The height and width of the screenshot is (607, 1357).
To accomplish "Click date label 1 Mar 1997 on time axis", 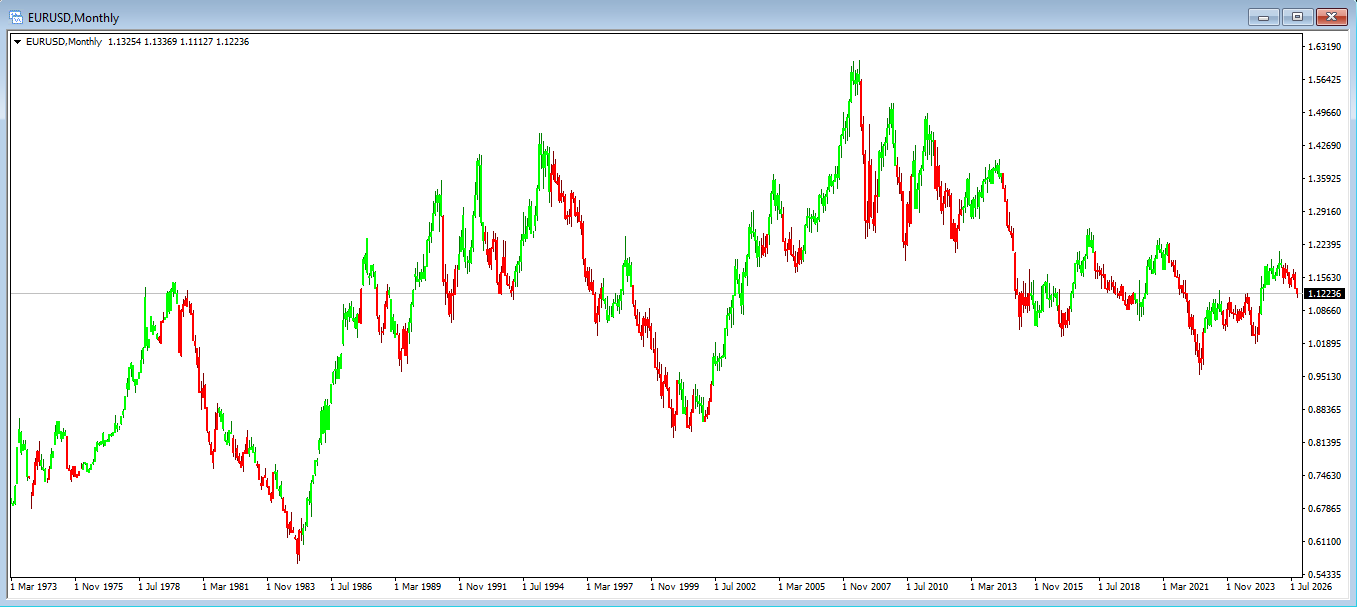I will (611, 587).
